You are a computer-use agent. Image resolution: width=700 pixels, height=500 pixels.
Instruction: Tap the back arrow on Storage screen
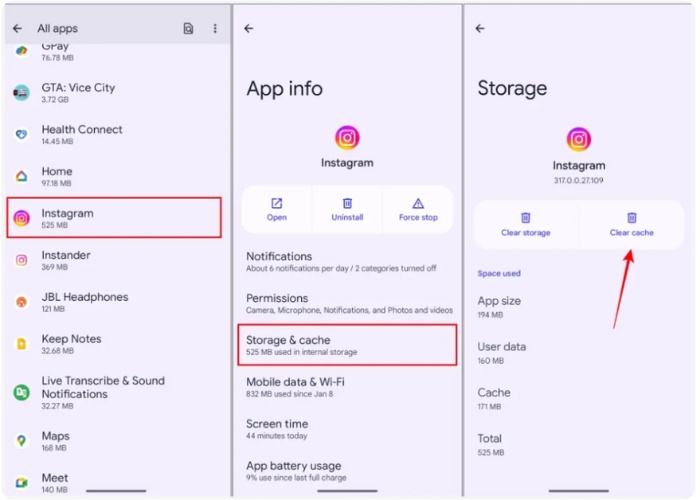point(480,29)
